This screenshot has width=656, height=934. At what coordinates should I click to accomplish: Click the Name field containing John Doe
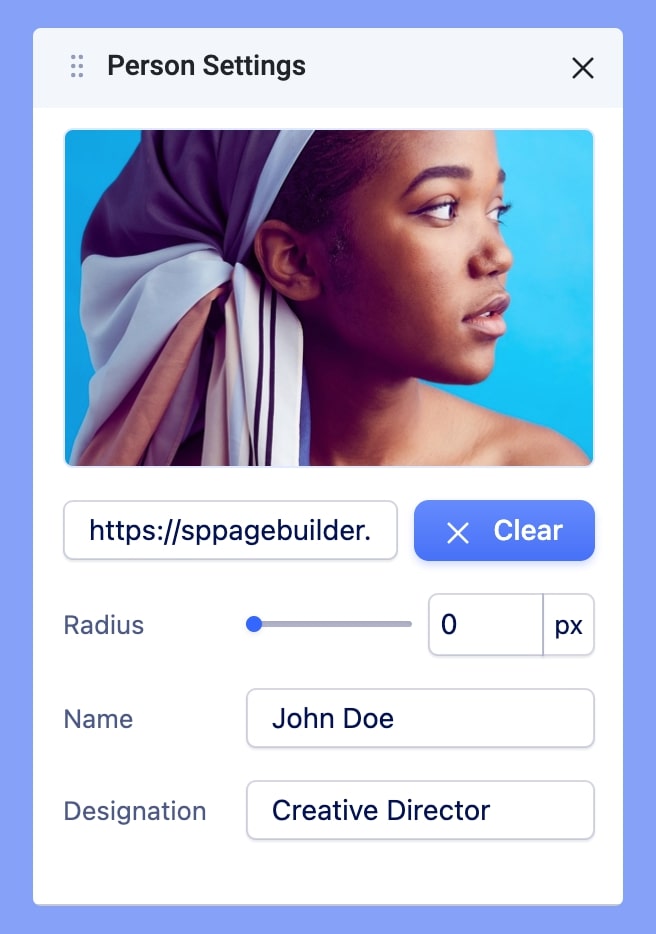tap(420, 718)
